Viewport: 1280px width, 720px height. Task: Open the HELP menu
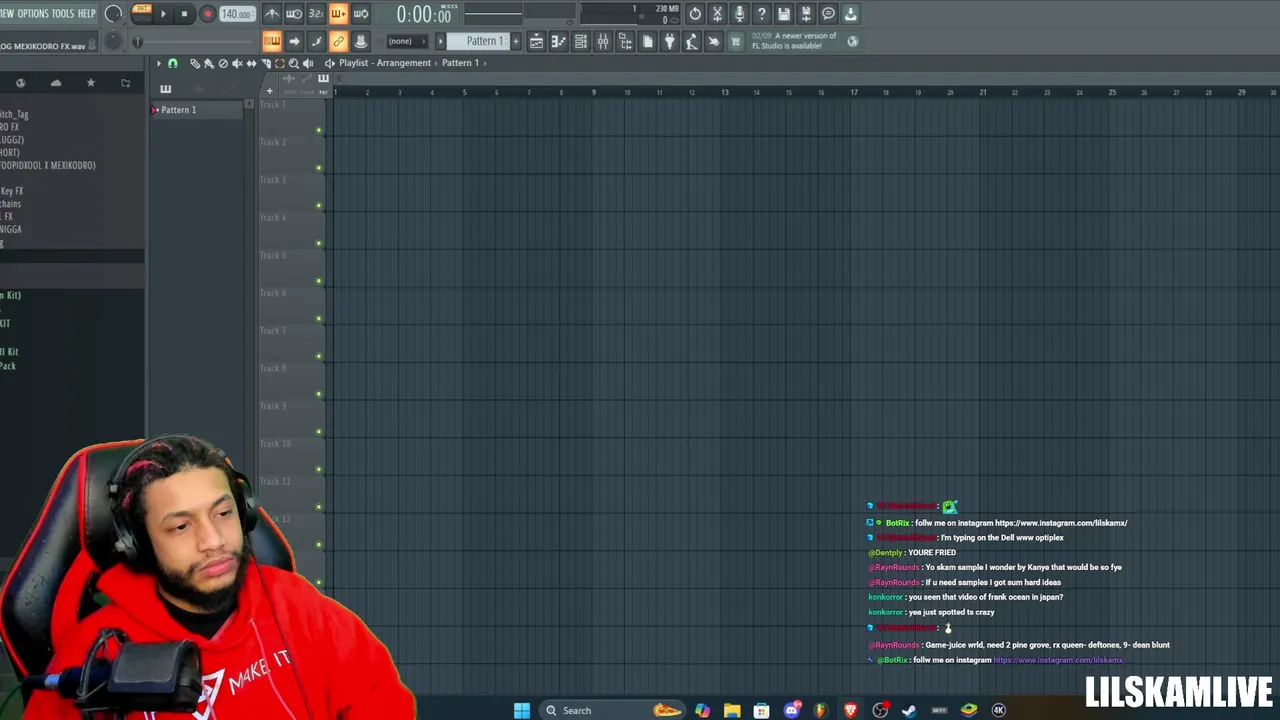coord(87,13)
